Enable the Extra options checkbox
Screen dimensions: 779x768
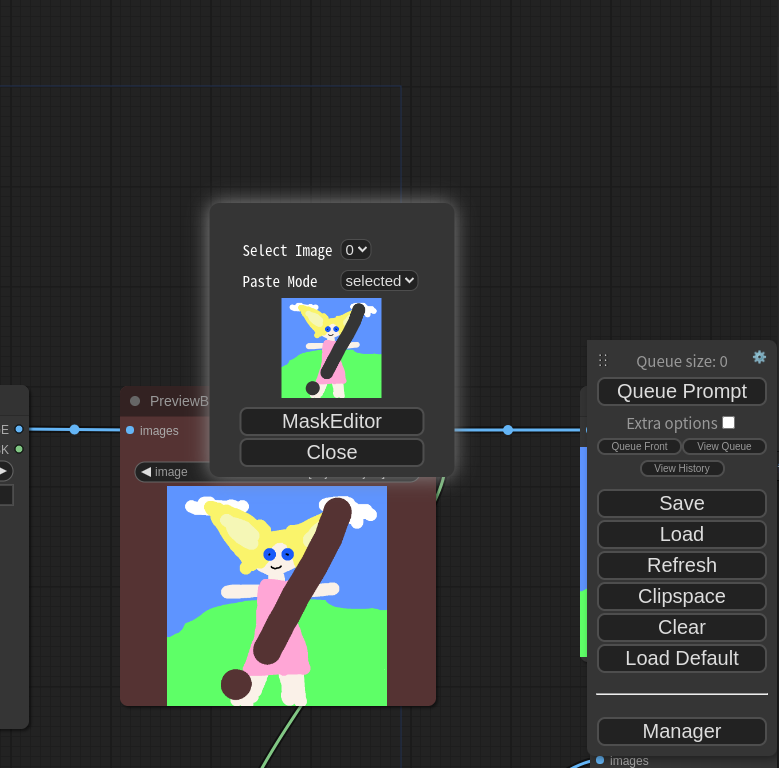[728, 423]
